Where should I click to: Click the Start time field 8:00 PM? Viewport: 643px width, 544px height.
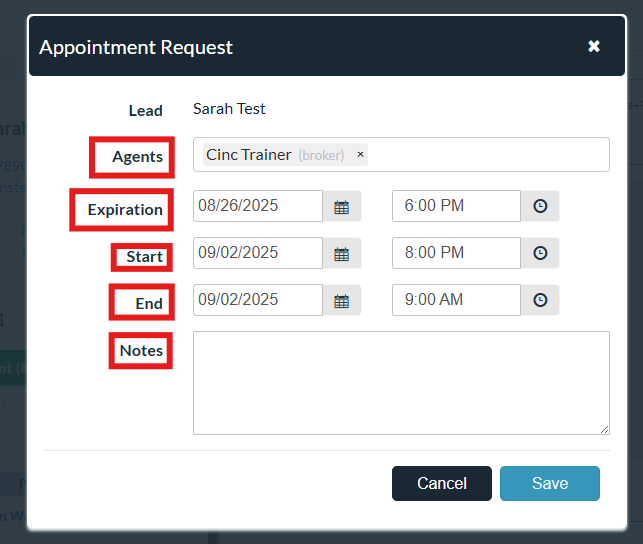[456, 253]
